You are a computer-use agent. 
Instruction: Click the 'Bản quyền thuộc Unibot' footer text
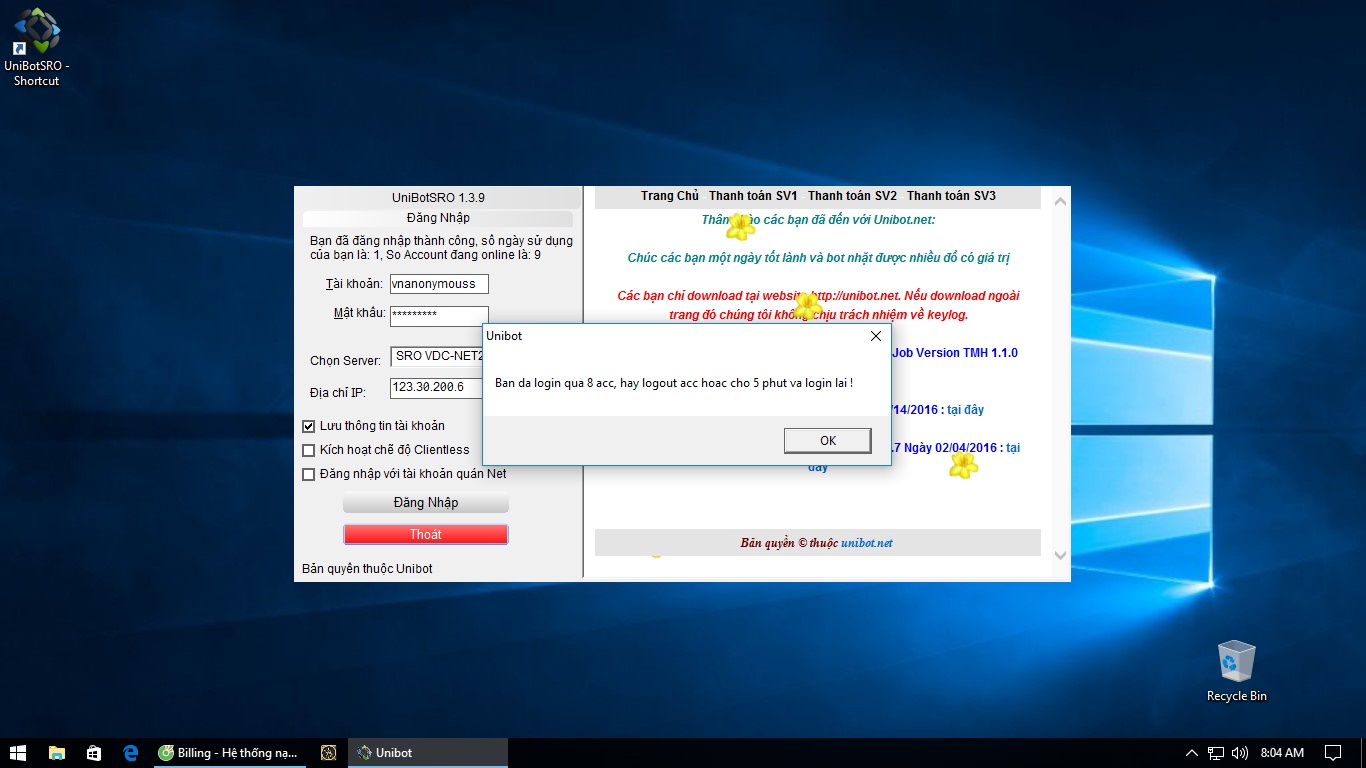tap(367, 569)
